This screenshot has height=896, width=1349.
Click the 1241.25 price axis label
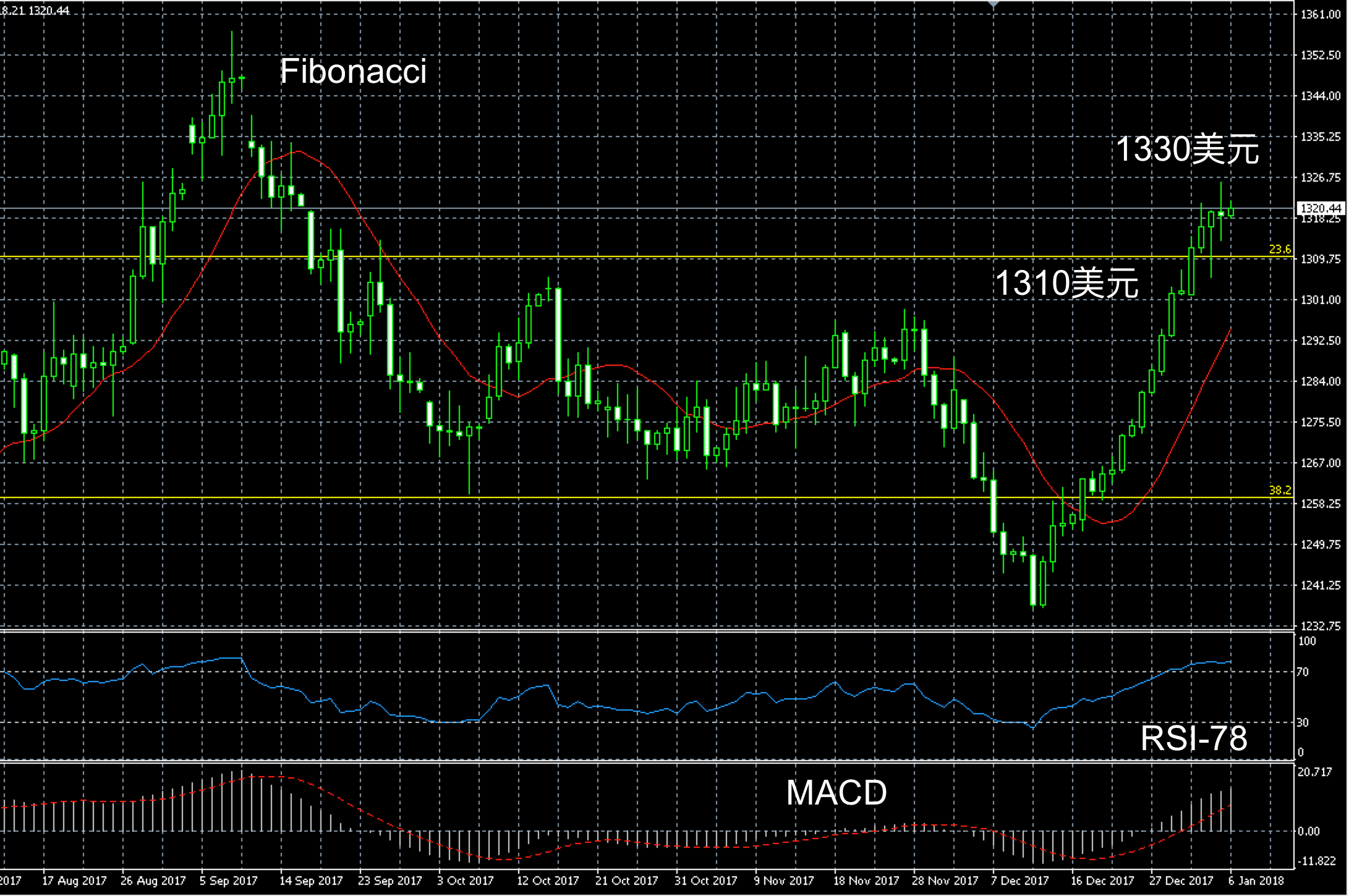click(x=1321, y=585)
